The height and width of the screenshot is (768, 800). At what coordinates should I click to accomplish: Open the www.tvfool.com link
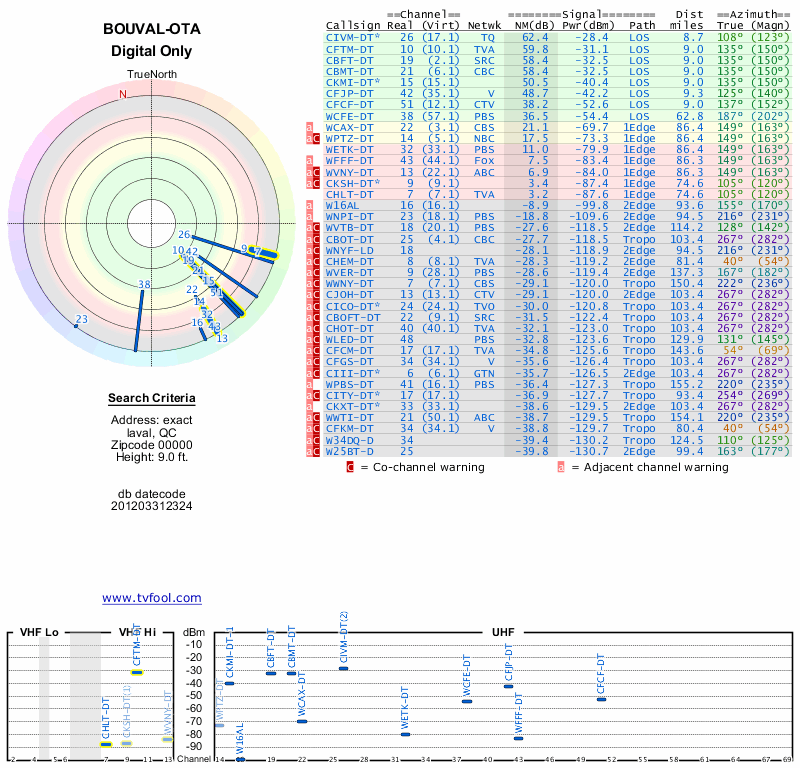click(x=152, y=598)
